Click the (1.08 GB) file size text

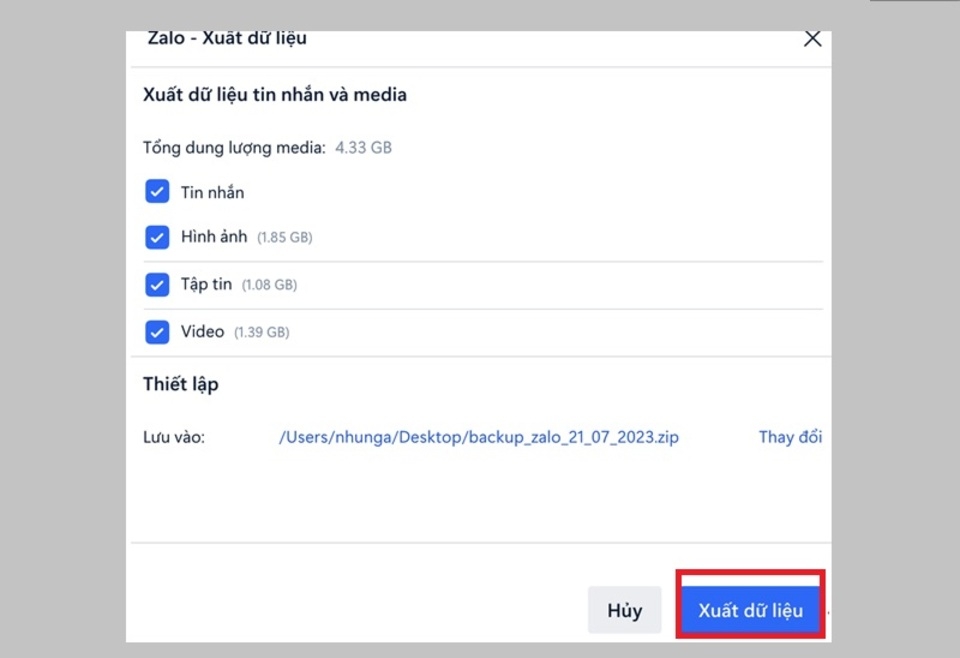269,285
